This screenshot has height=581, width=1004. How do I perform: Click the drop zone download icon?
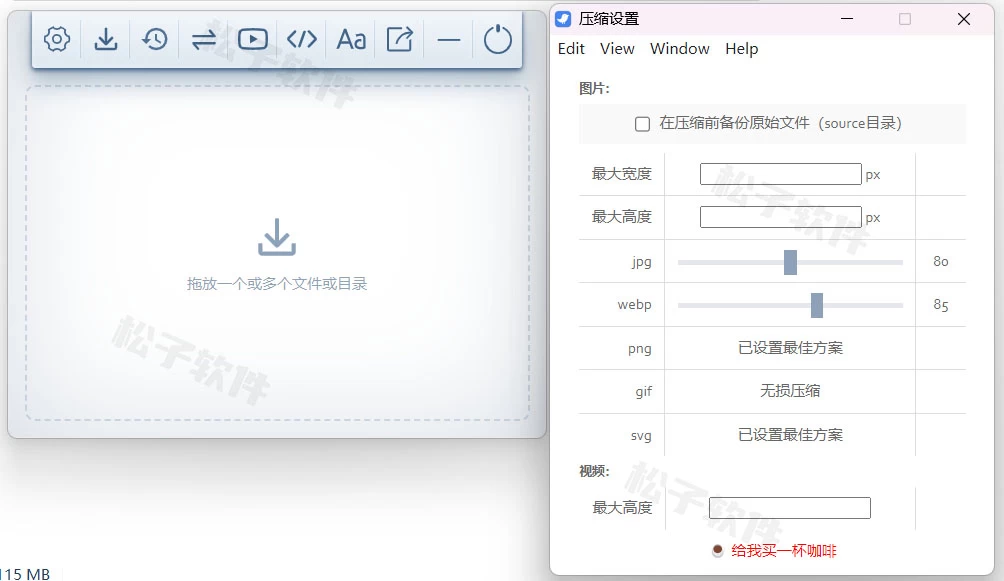pos(277,237)
